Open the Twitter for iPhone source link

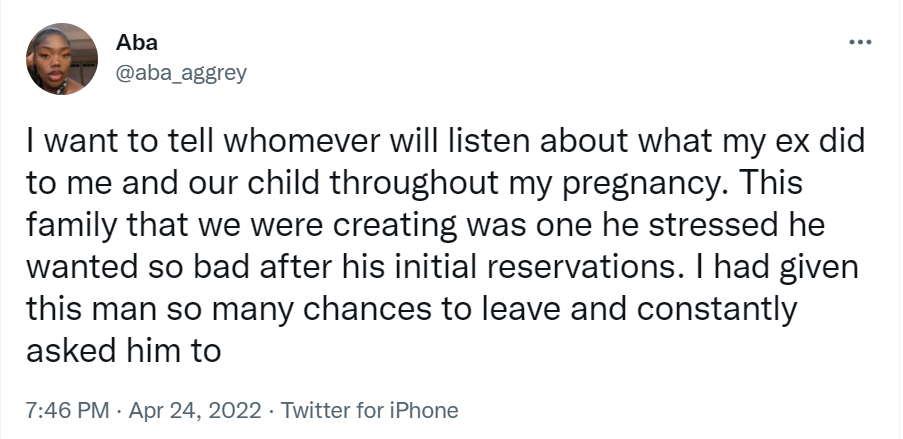click(x=370, y=410)
